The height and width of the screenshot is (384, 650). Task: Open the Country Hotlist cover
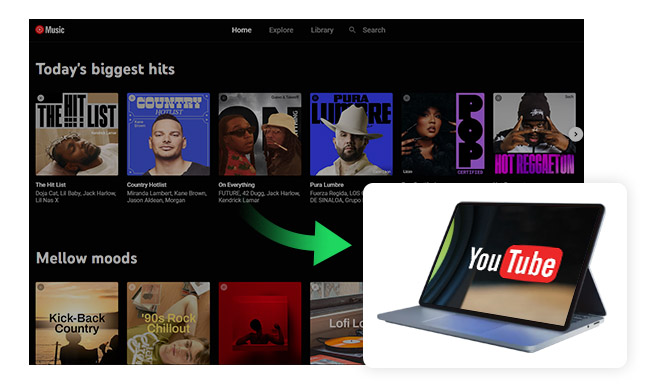(168, 134)
